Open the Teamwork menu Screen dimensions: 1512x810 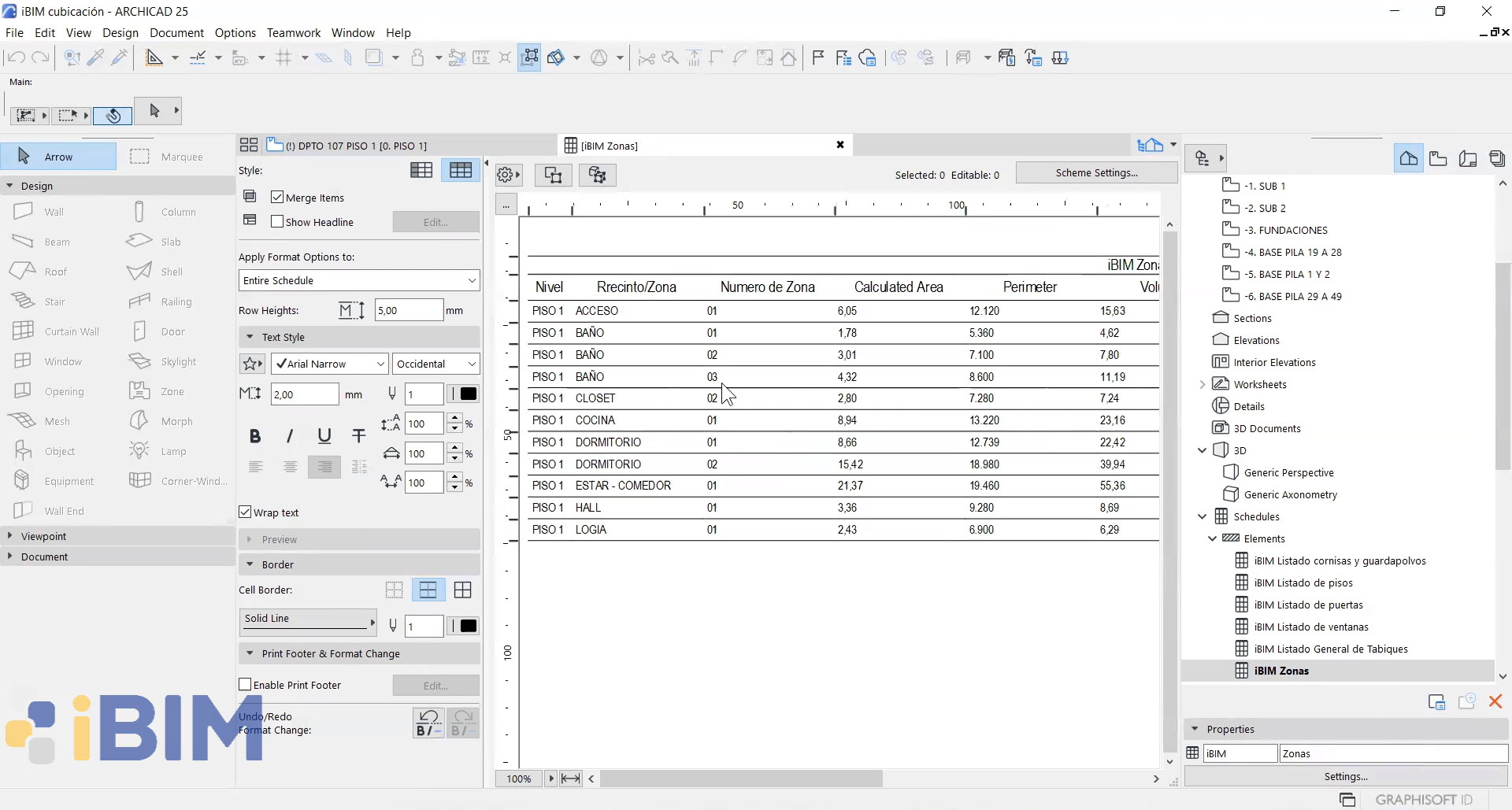293,32
